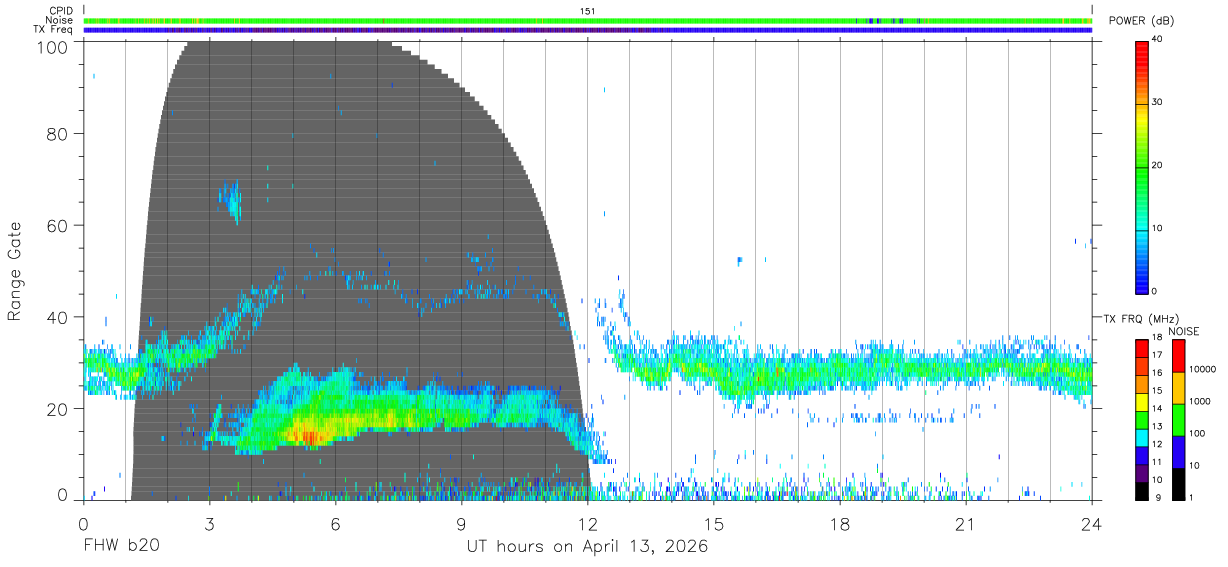1228x567 pixels.
Task: Click the NOISE colorbar
Action: click(x=1178, y=418)
